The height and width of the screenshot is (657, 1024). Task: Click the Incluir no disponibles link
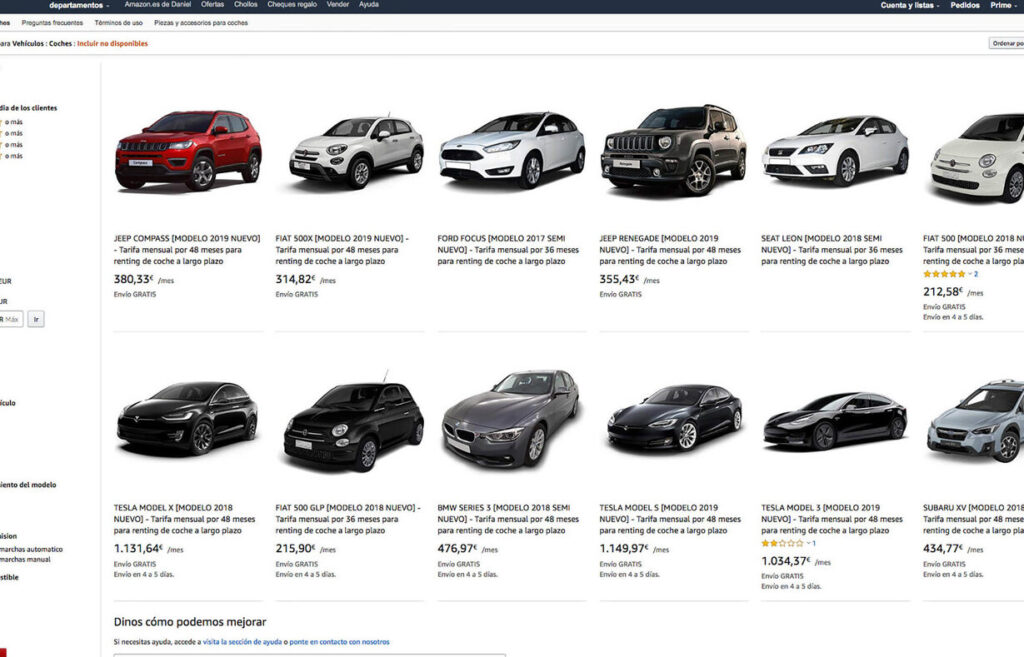(112, 44)
